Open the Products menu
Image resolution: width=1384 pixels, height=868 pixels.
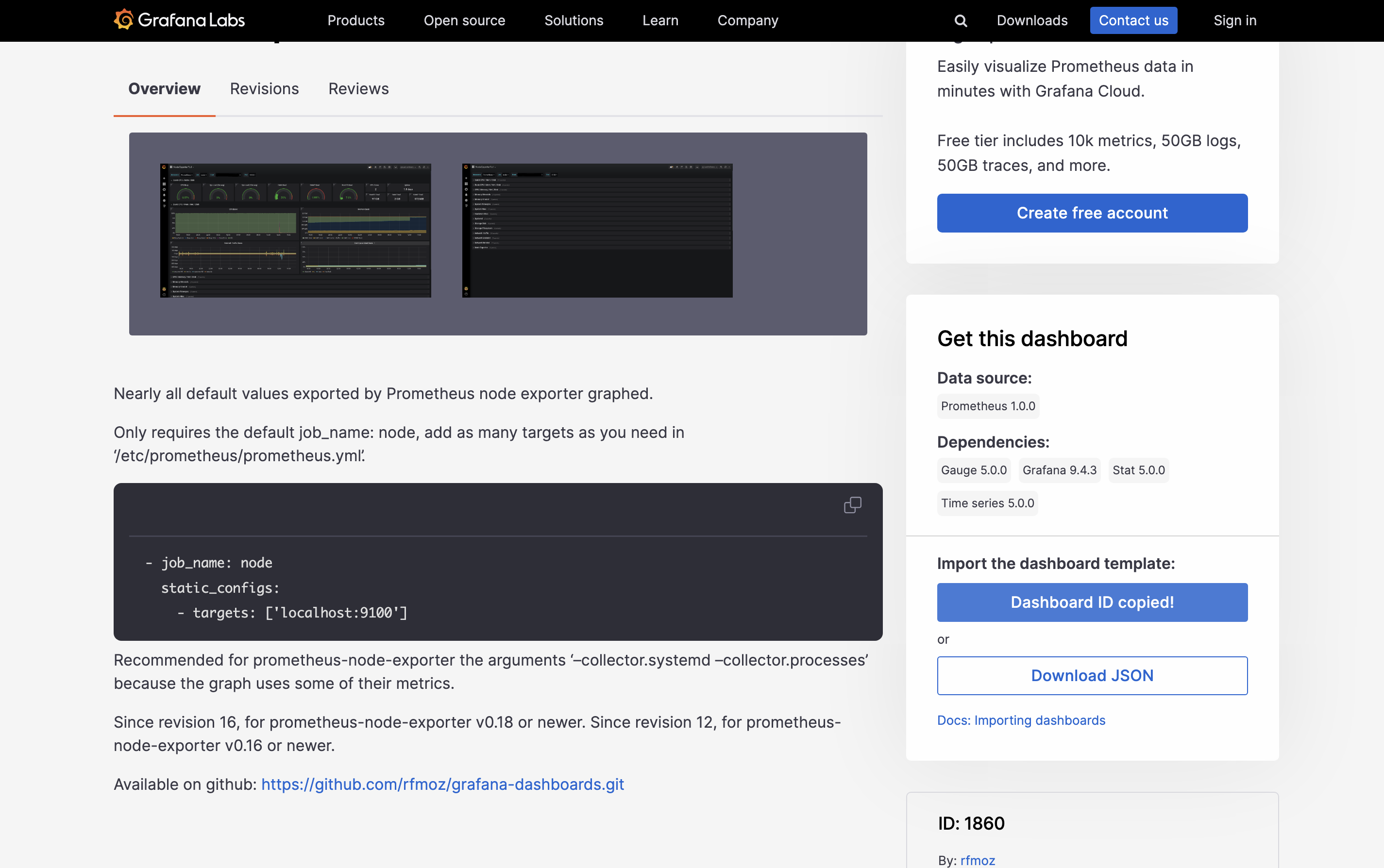click(355, 21)
